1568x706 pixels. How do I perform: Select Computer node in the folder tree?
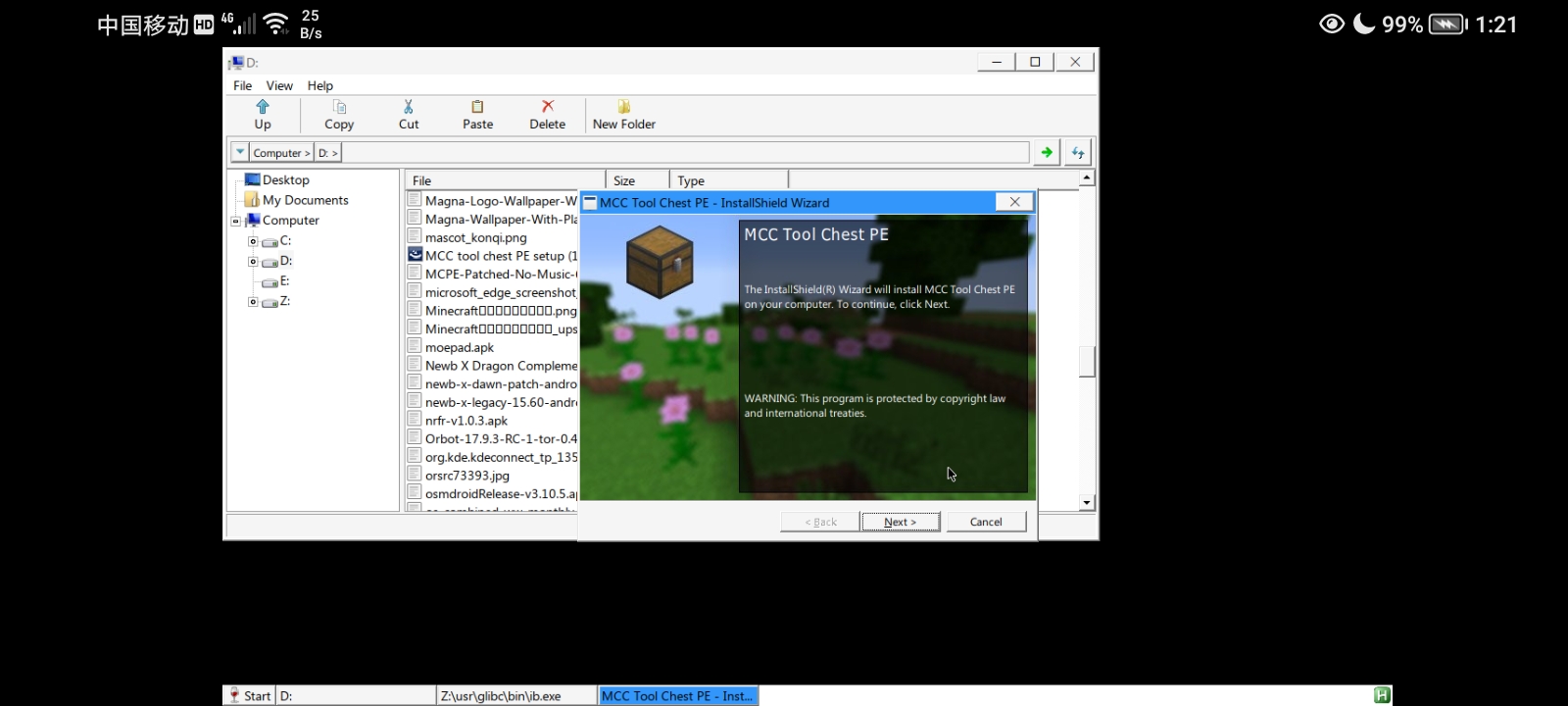[281, 221]
